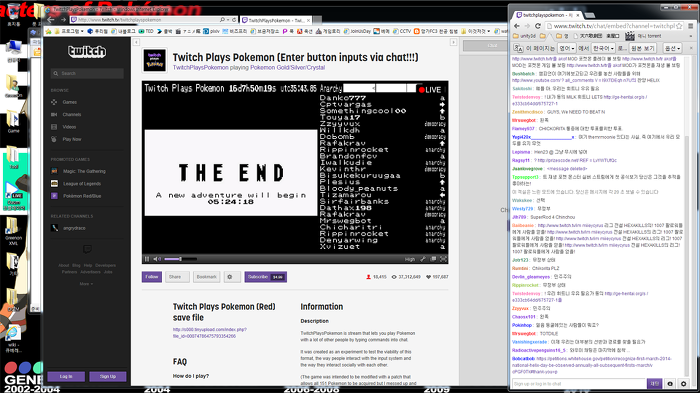Go back in the Chrome chat window
Viewport: 700px width, 393px height.
(x=517, y=26)
